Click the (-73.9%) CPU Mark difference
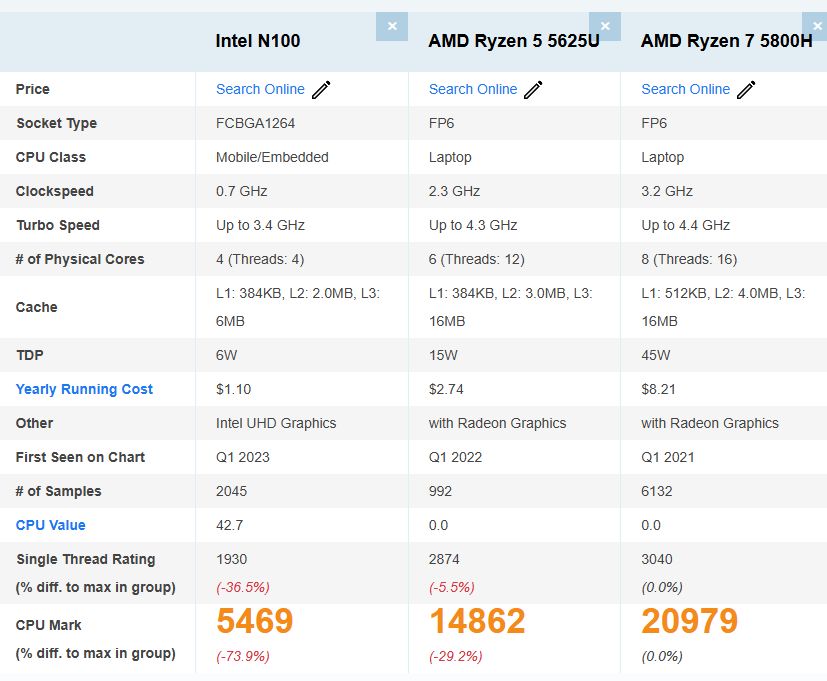827x681 pixels. (243, 656)
